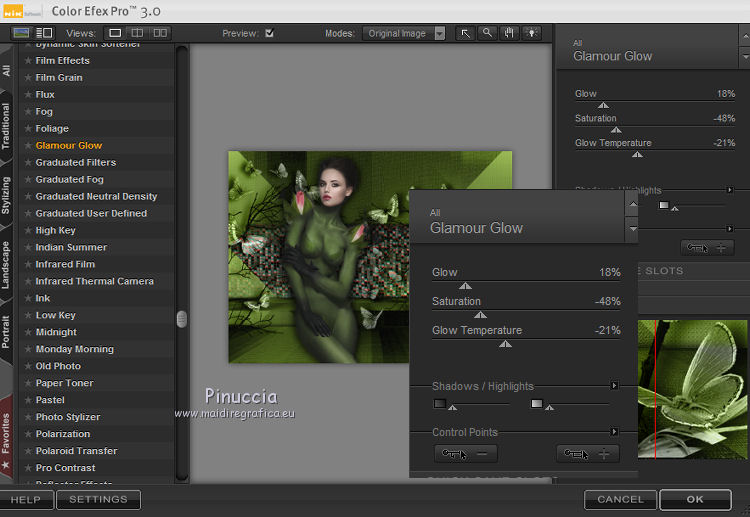
Task: Toggle favorite star for Glamour Glow
Action: [x=28, y=145]
